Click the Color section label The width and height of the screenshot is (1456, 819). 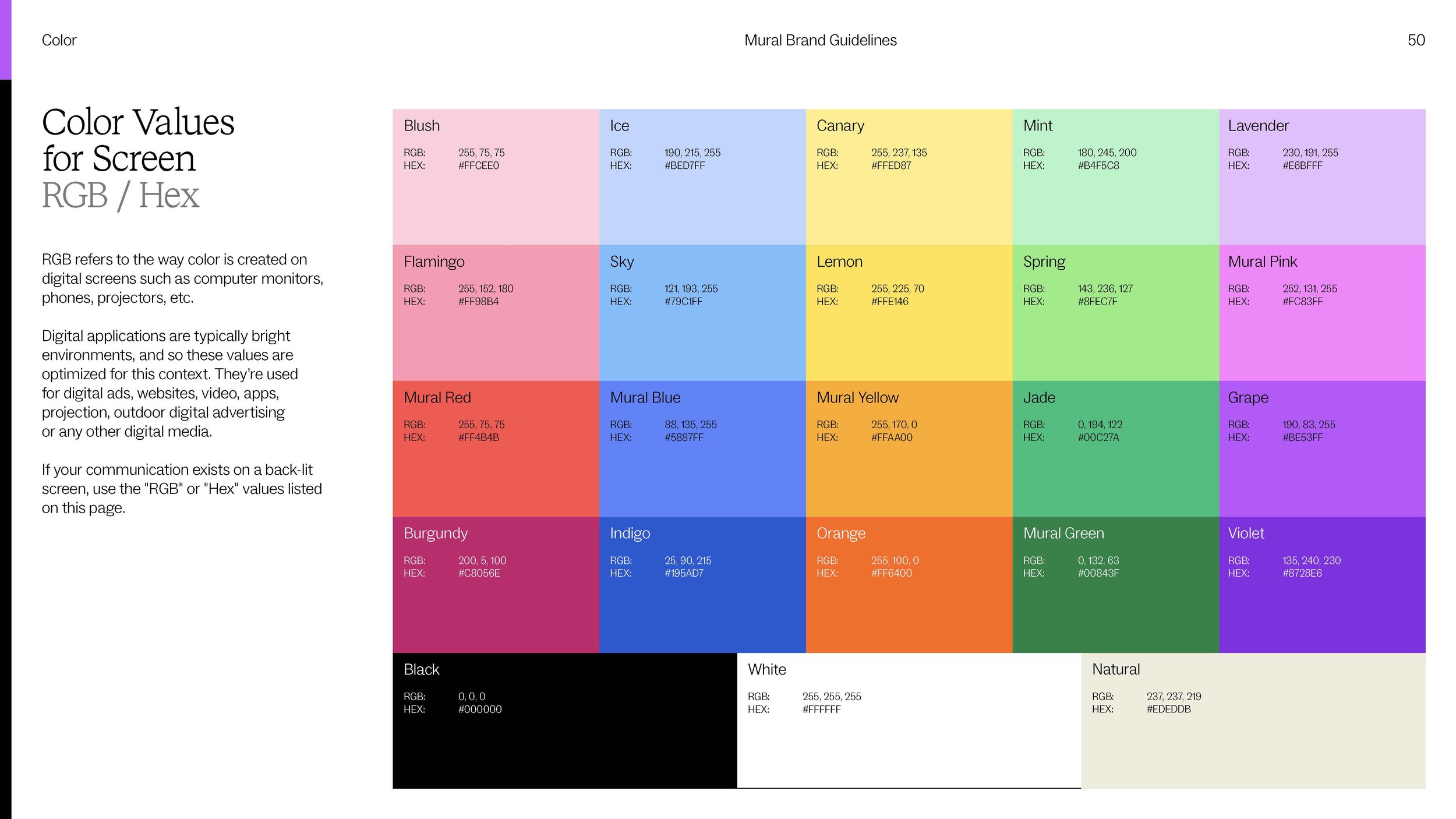pos(59,40)
